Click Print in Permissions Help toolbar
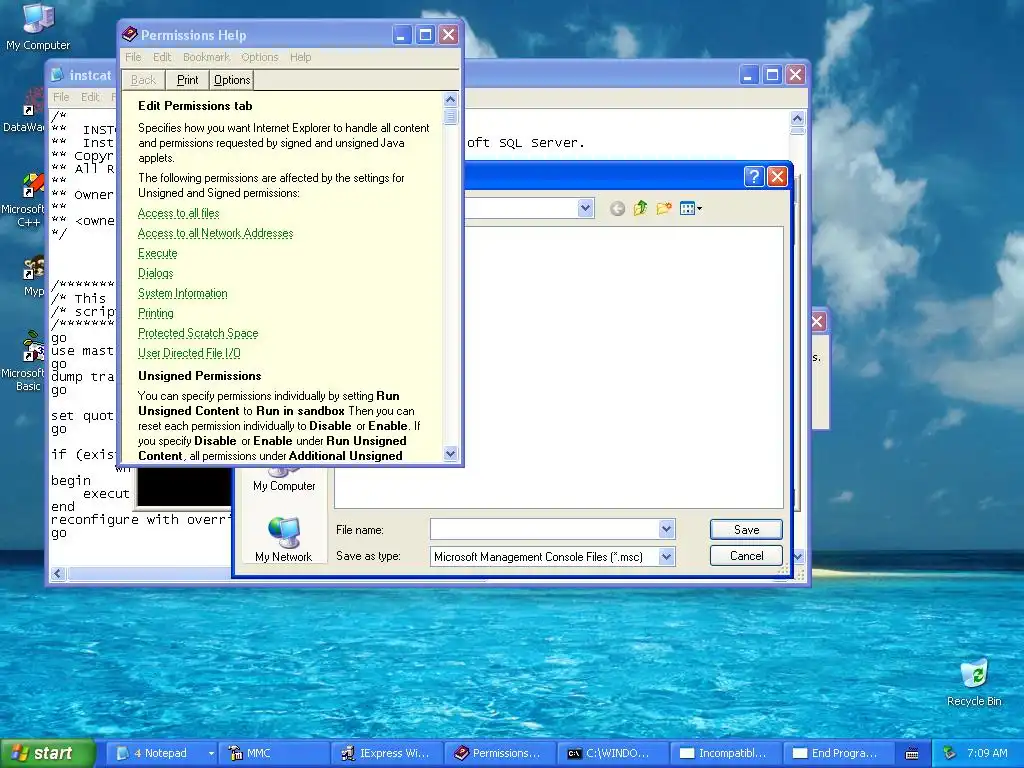1024x768 pixels. click(x=187, y=80)
